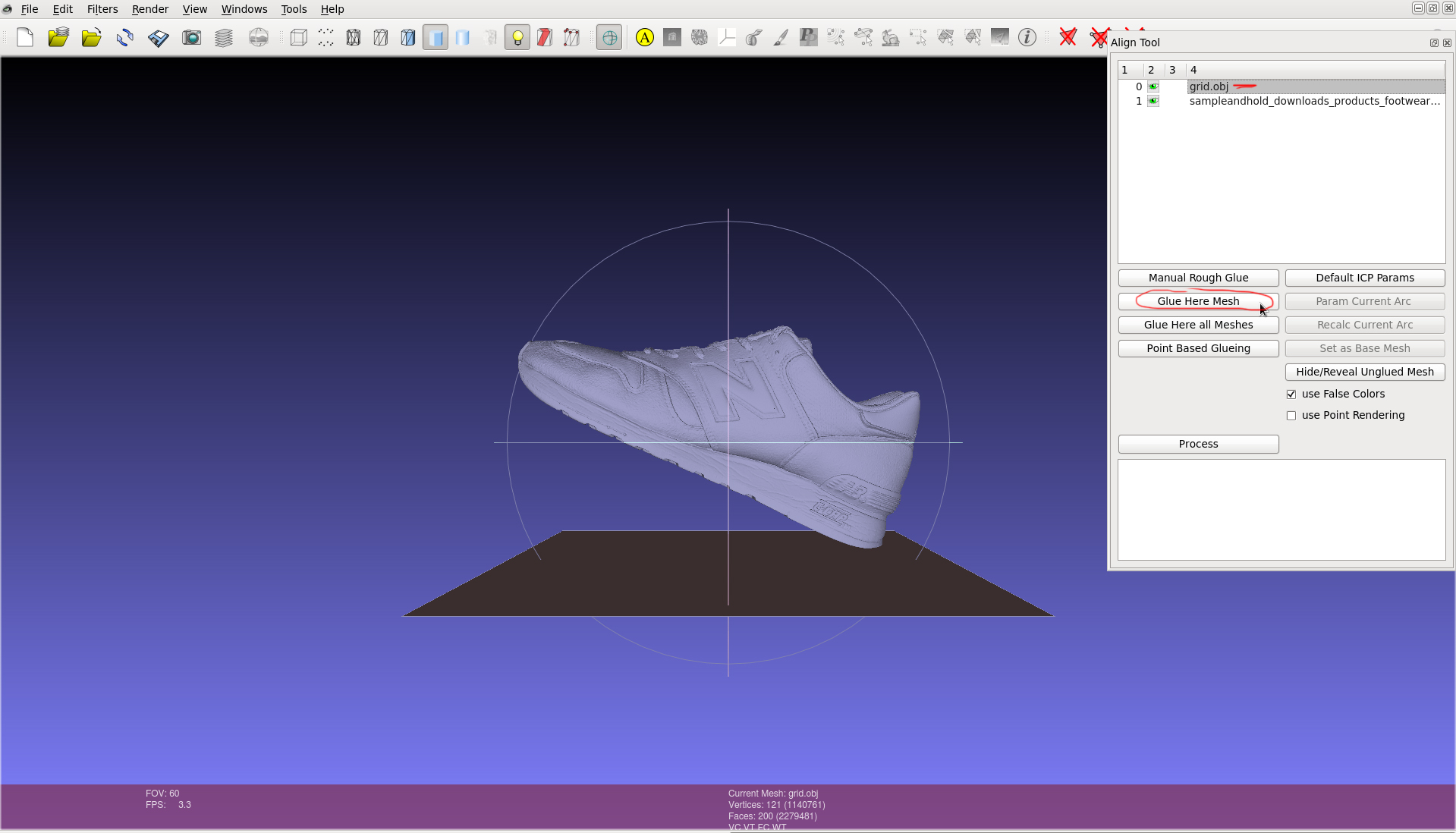Select flat shading render mode

point(436,37)
